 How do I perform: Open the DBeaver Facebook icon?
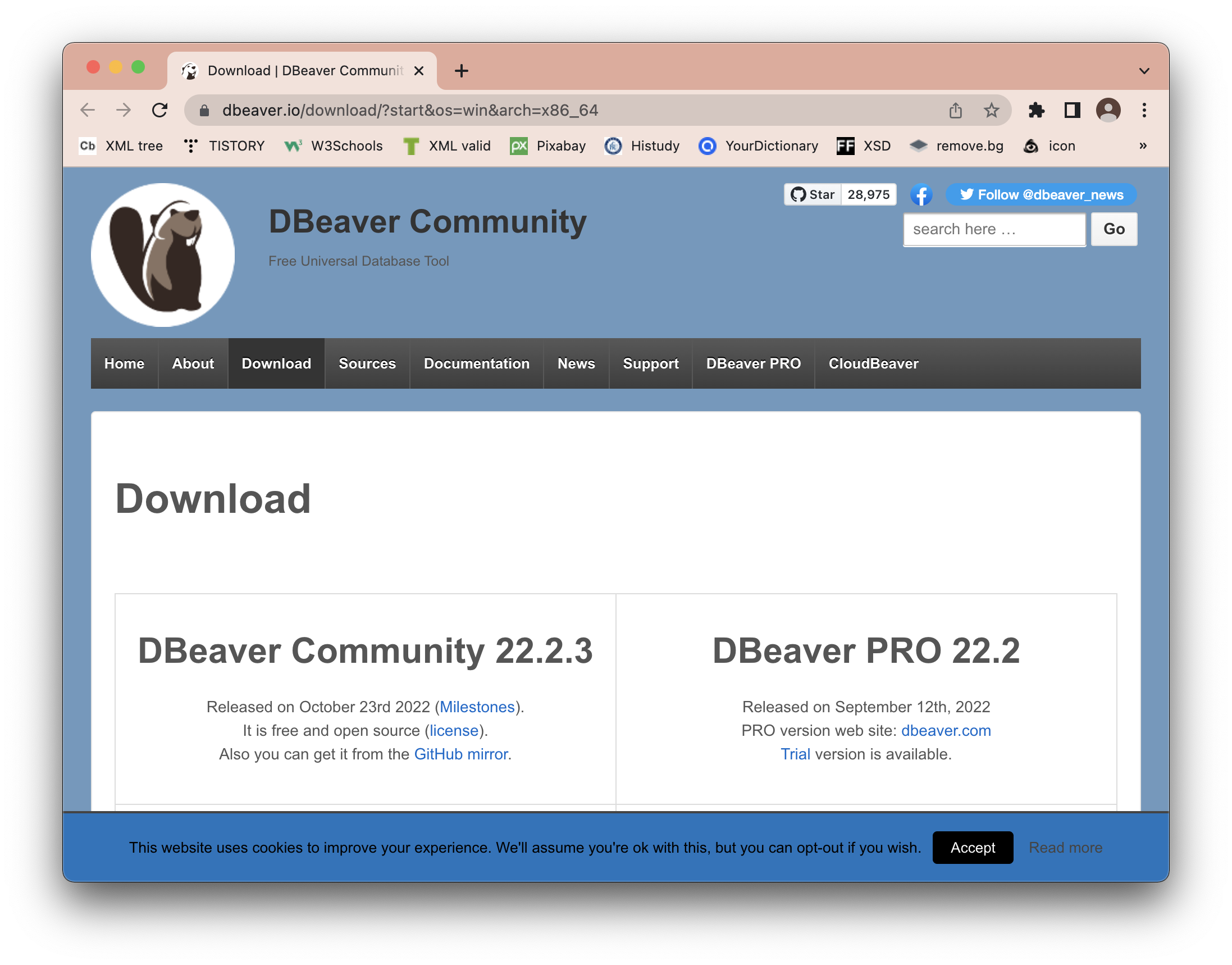click(921, 195)
